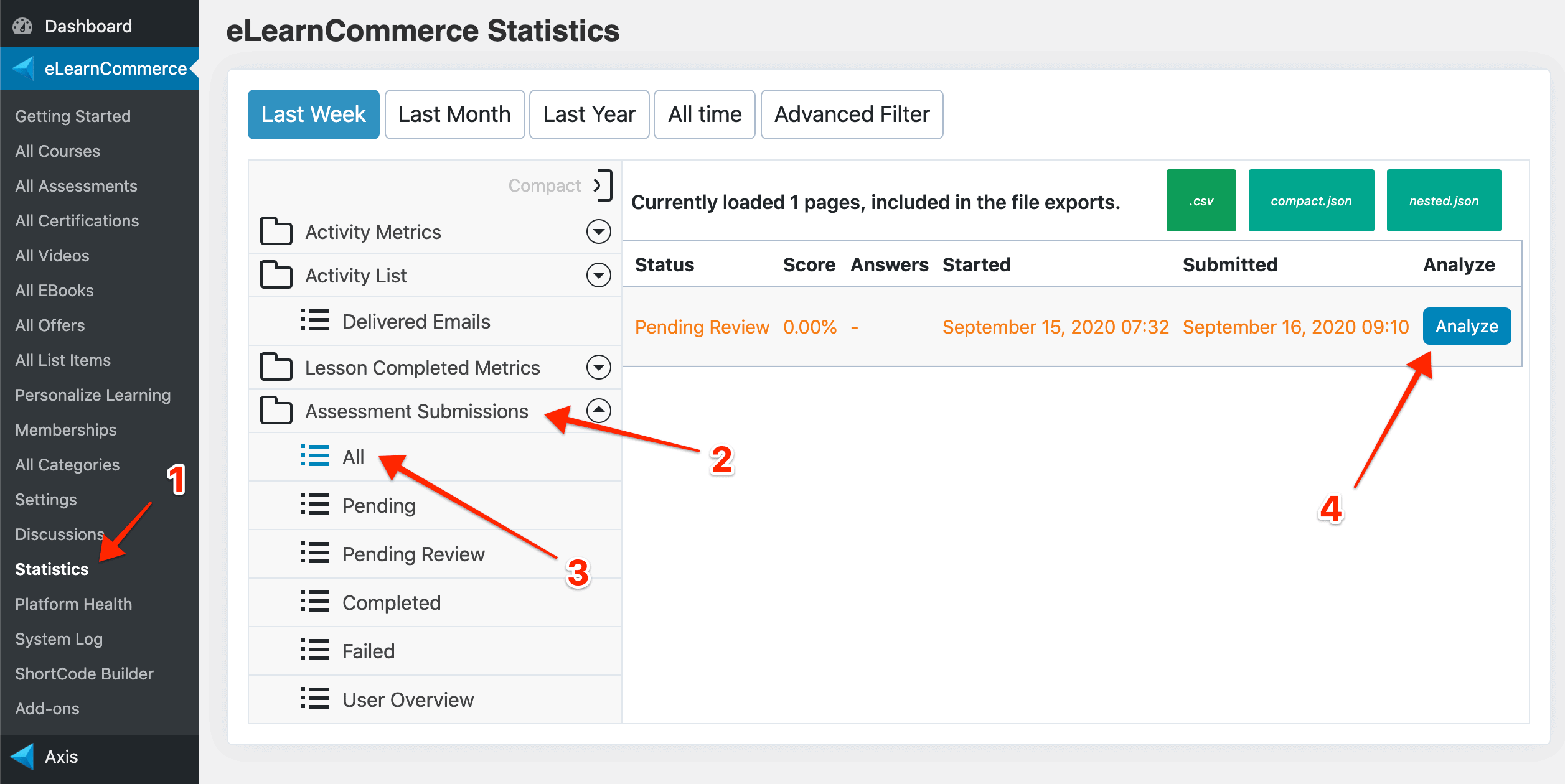Image resolution: width=1565 pixels, height=784 pixels.
Task: Select the Last Week tab
Action: tap(314, 114)
